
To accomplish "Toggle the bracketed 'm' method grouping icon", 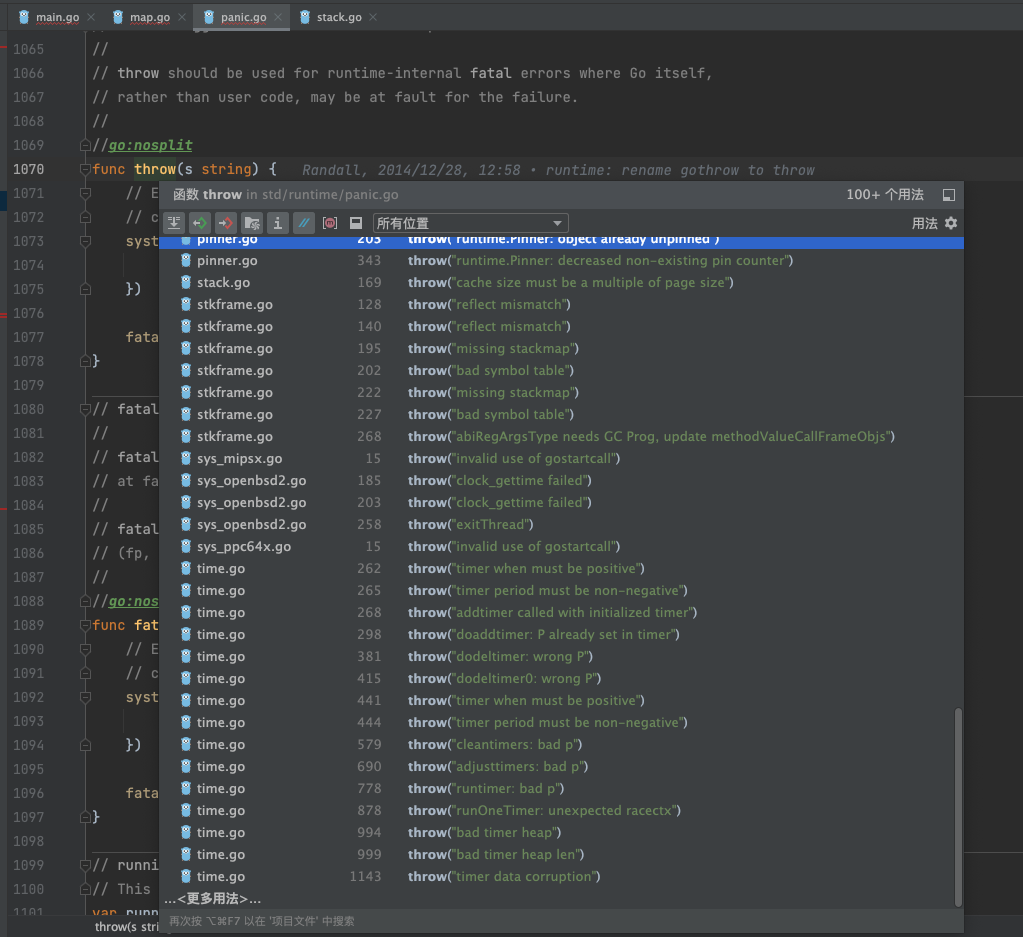I will point(330,223).
